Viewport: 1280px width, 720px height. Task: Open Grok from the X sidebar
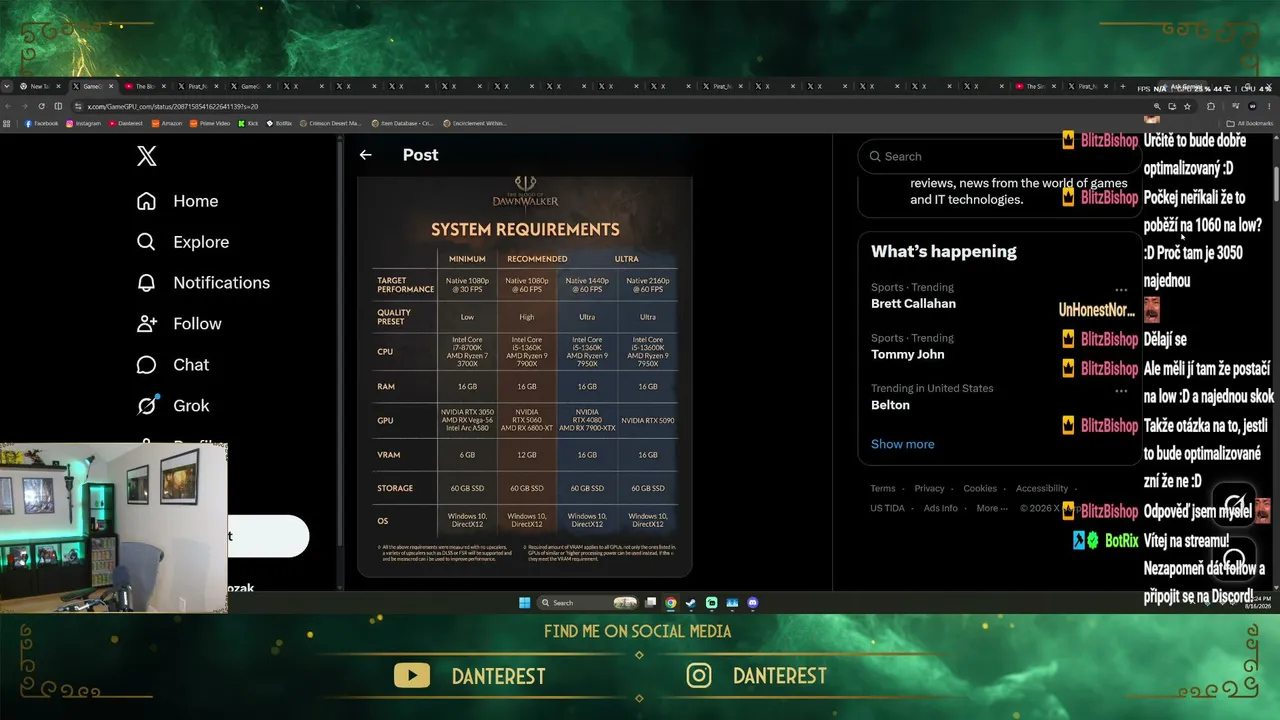[x=173, y=406]
